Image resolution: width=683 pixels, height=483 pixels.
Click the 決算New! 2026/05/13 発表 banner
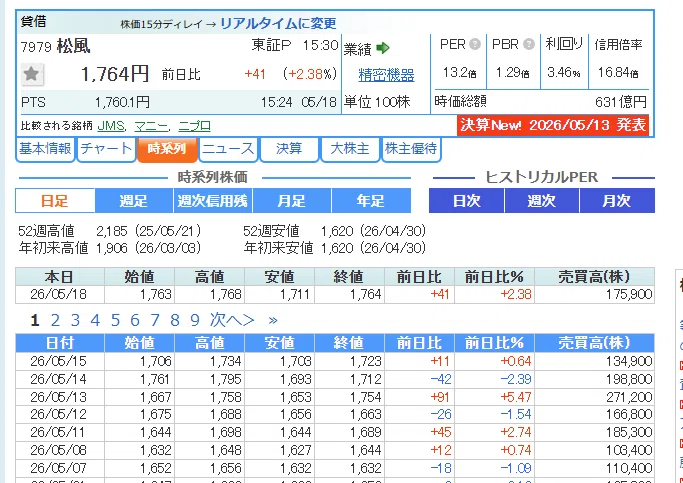[553, 125]
